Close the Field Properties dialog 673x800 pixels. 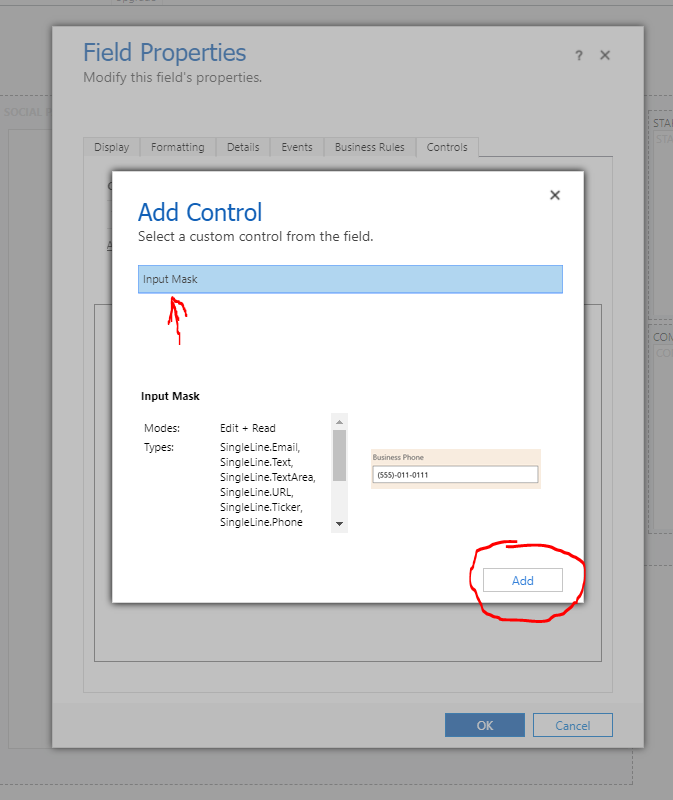(x=605, y=56)
